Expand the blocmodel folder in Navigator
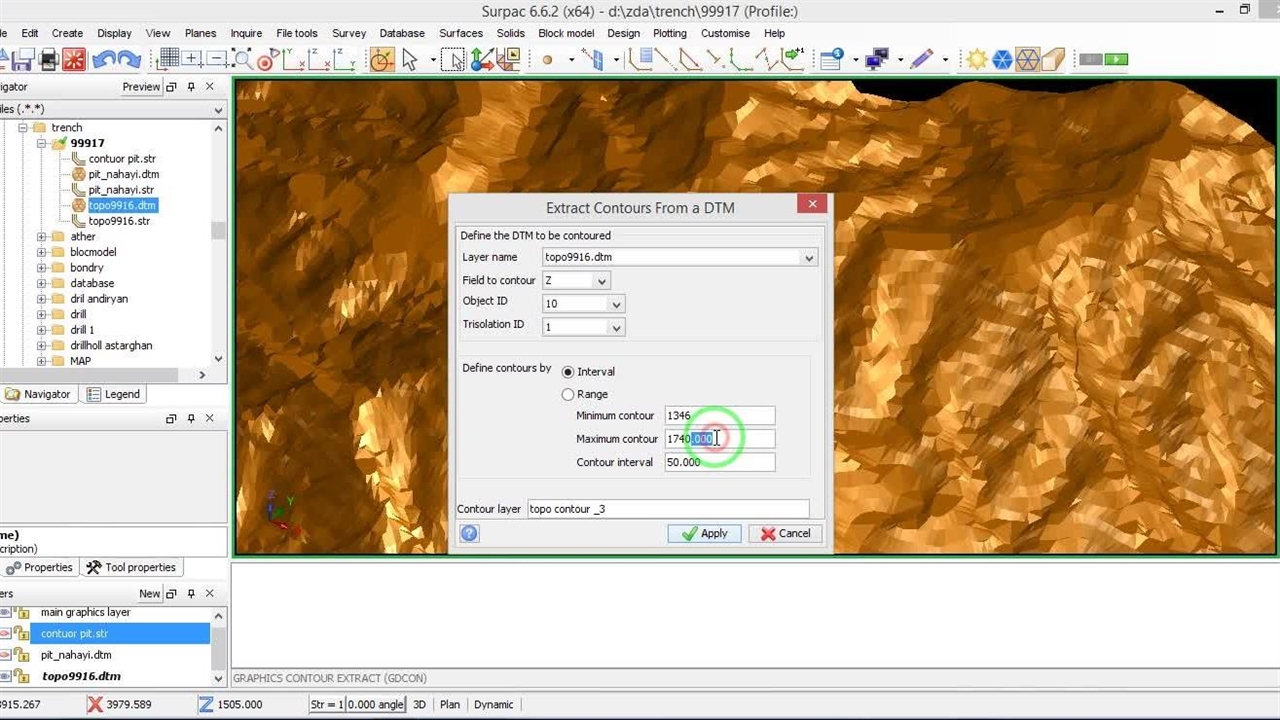The image size is (1280, 720). click(x=42, y=252)
